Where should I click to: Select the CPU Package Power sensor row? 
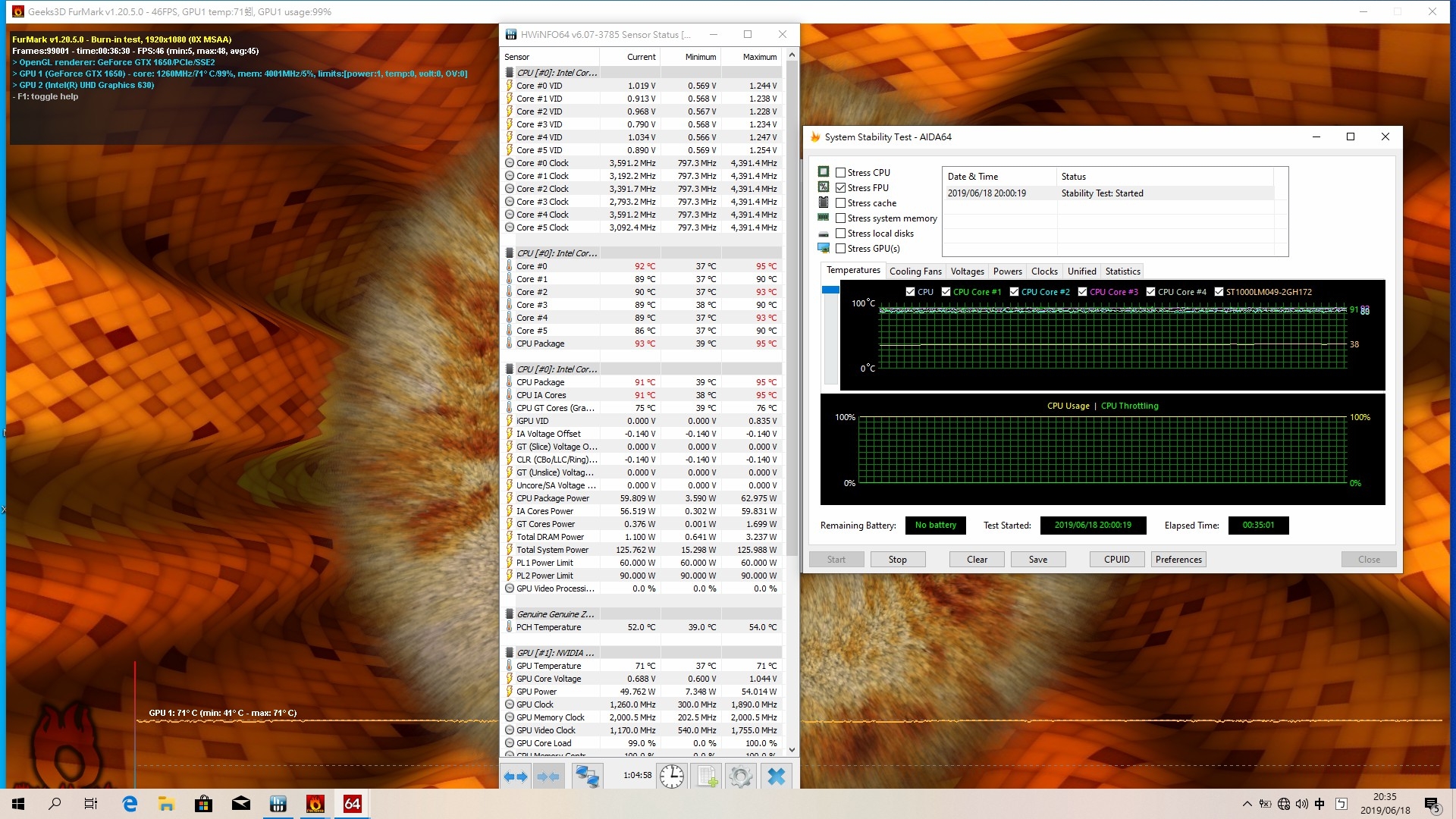[644, 498]
